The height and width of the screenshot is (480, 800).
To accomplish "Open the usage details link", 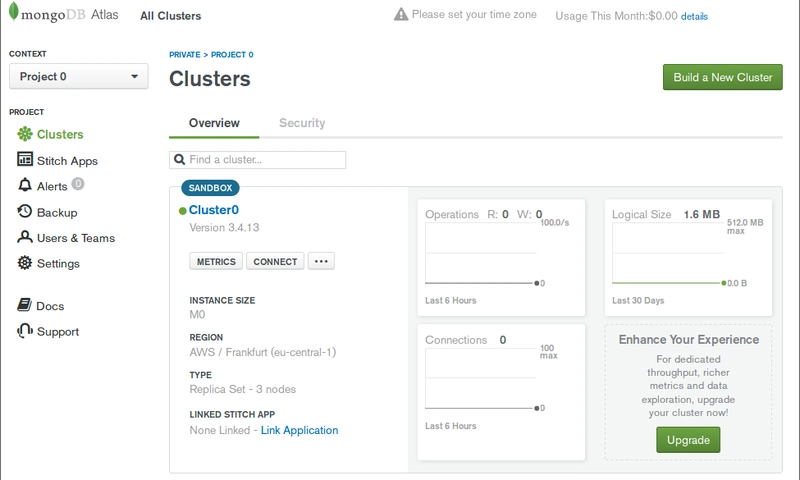I will pyautogui.click(x=694, y=16).
